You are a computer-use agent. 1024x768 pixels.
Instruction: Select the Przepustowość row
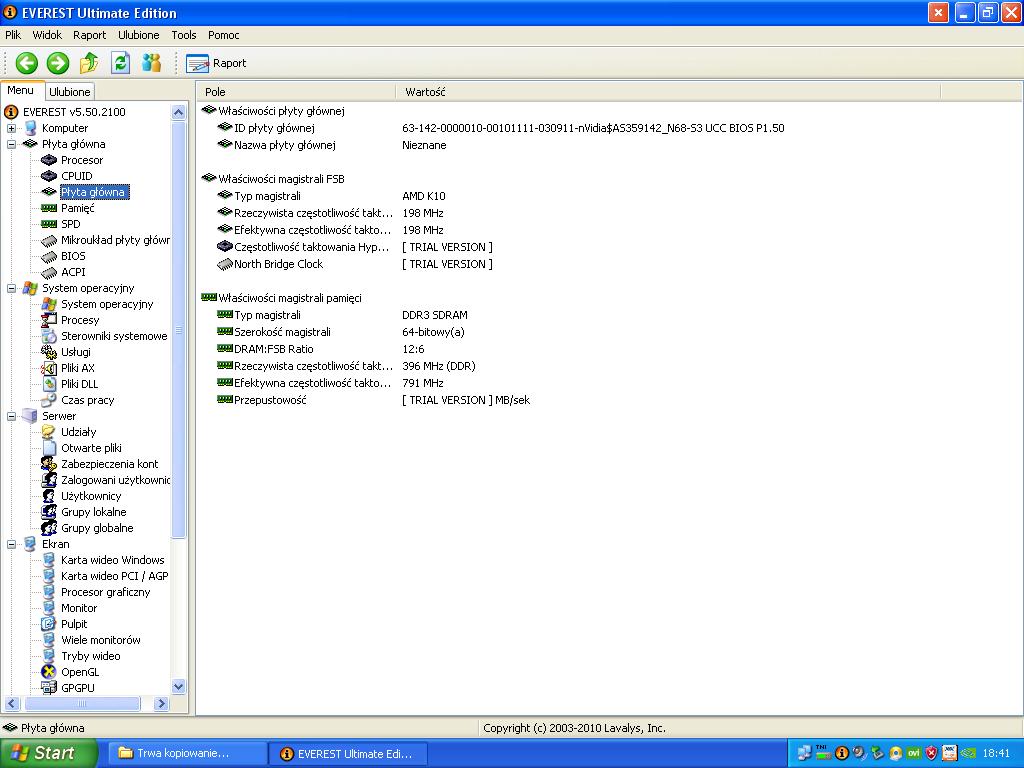[374, 400]
